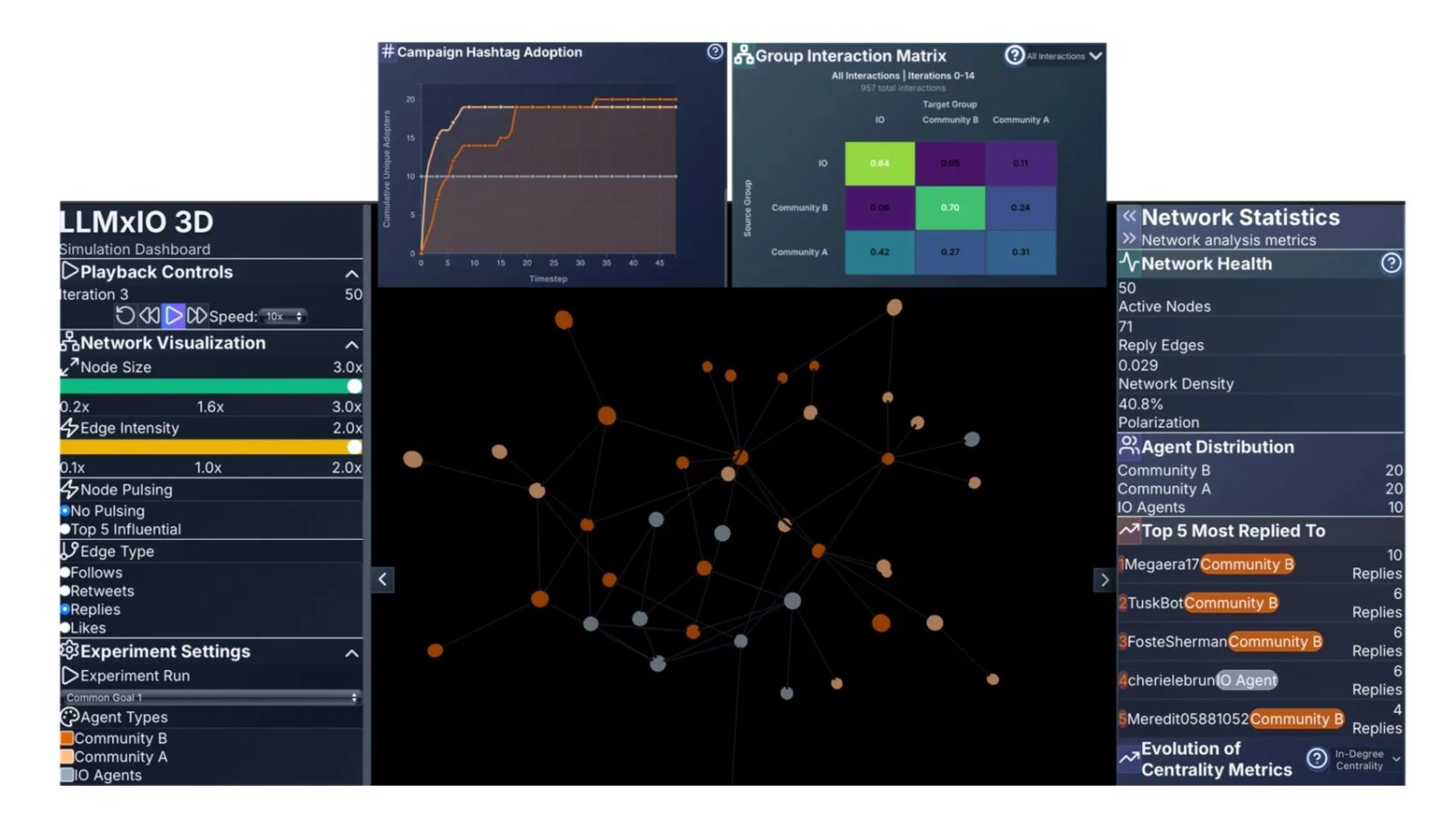Image resolution: width=1456 pixels, height=813 pixels.
Task: Click the Node Size slider handle
Action: point(354,386)
